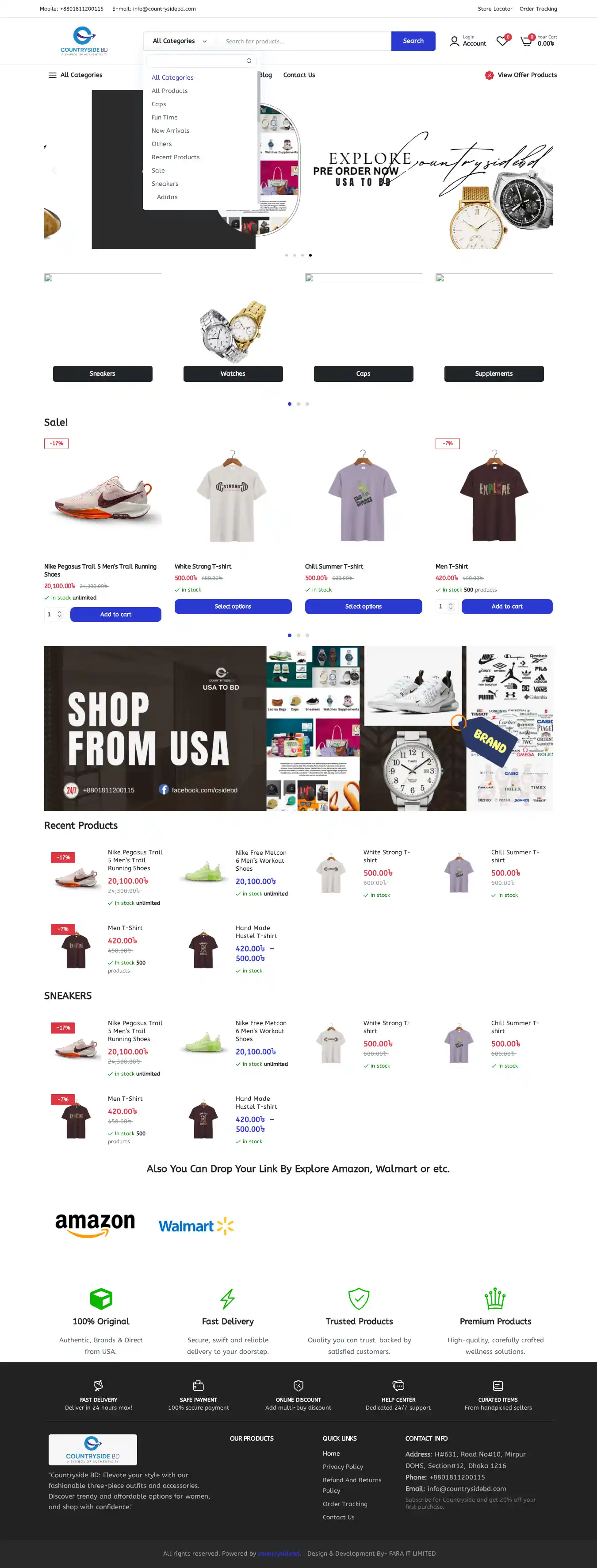Click the Walmart logo
597x1568 pixels.
coord(196,1226)
